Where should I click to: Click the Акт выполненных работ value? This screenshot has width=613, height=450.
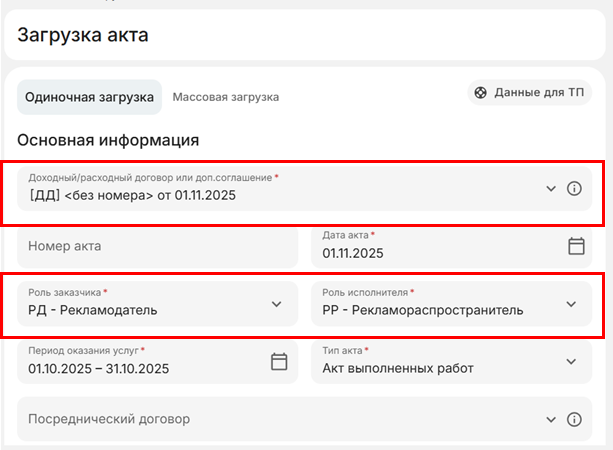[398, 368]
